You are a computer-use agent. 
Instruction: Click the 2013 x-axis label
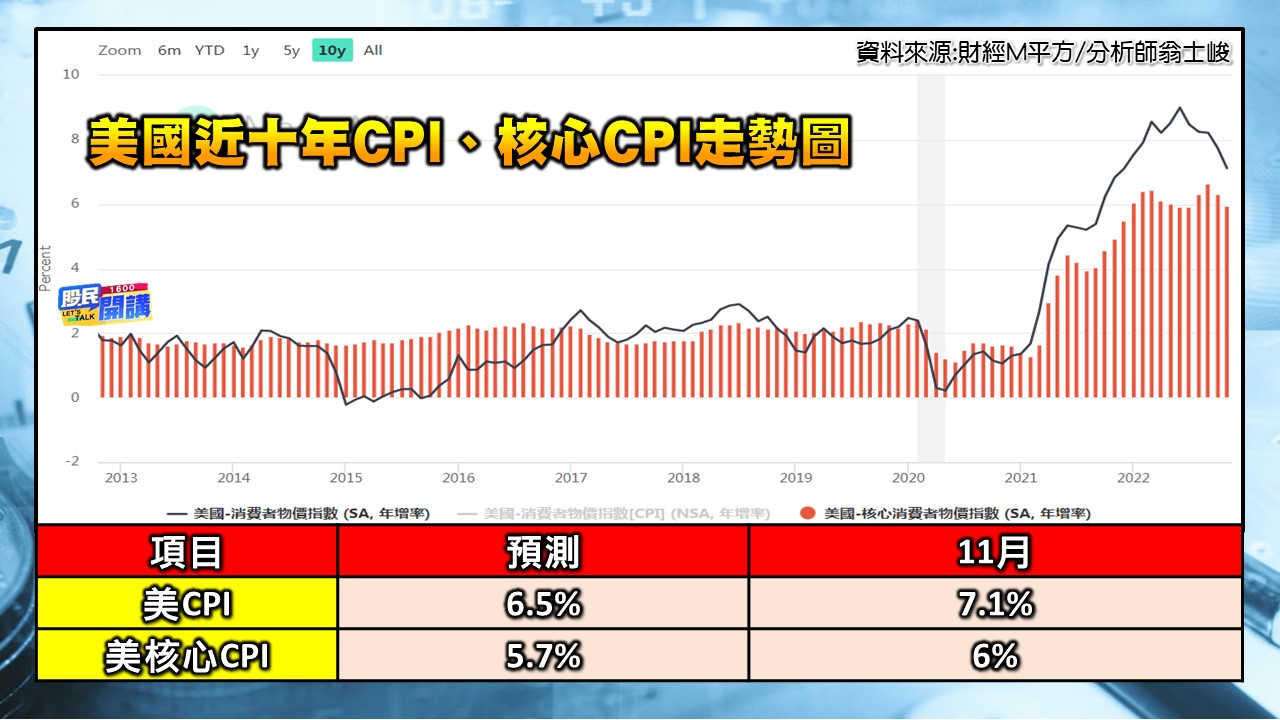122,477
